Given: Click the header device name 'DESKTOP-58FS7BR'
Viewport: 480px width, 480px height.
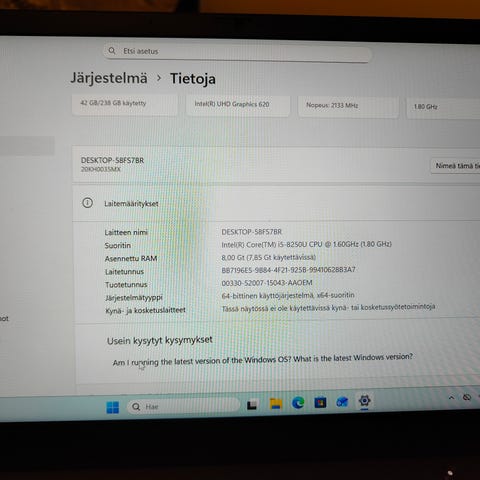Looking at the screenshot, I should pos(112,160).
